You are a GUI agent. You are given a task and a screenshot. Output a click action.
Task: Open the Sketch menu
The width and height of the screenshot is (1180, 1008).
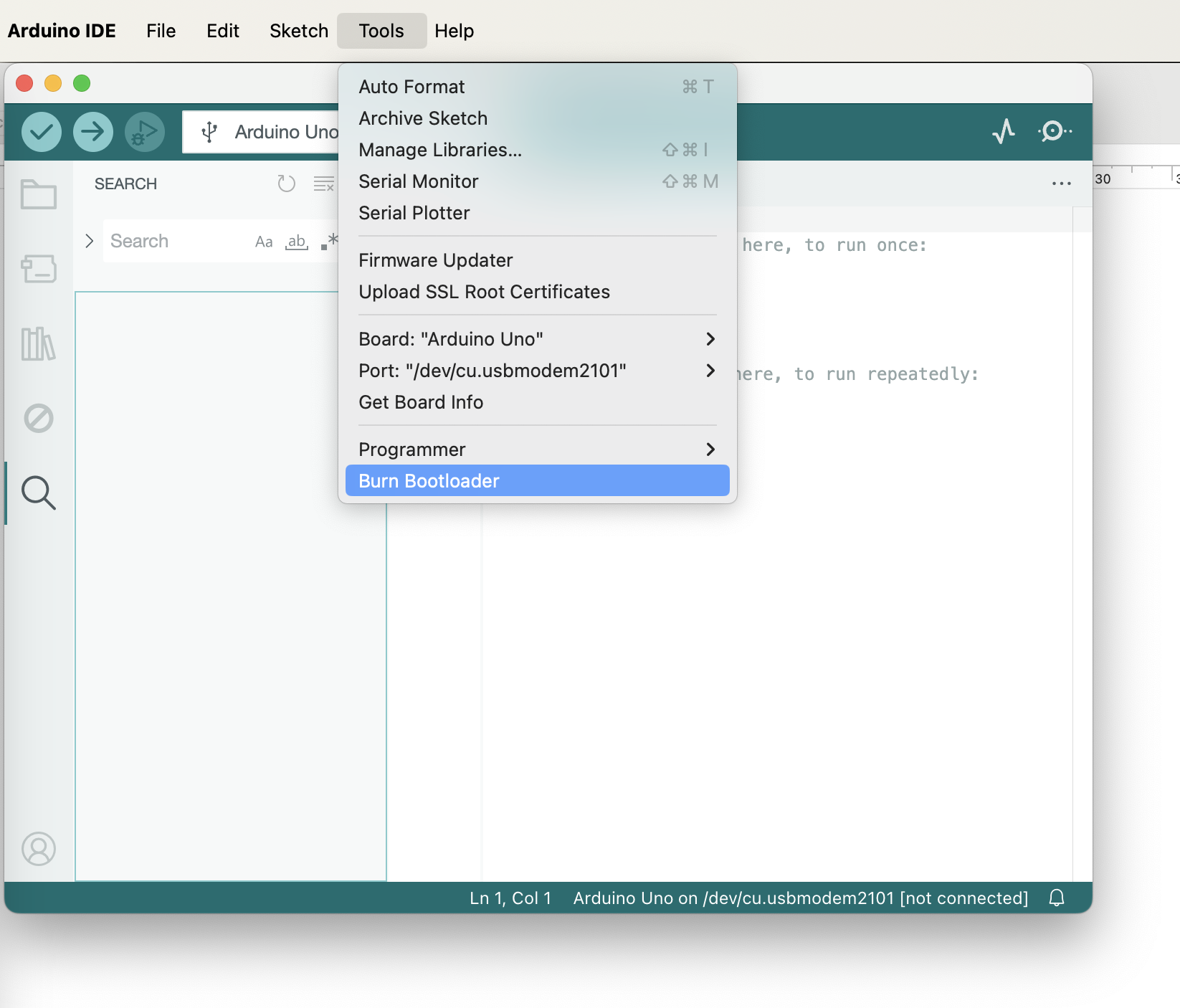point(299,31)
